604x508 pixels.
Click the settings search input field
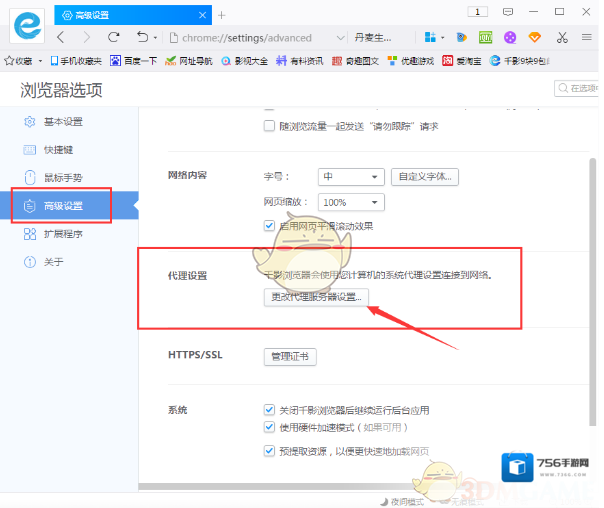pos(580,89)
